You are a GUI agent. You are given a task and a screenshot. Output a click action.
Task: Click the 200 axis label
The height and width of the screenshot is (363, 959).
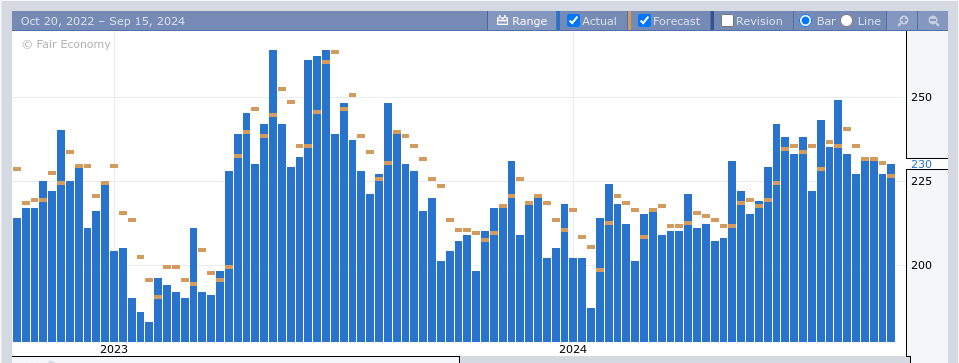coord(921,265)
